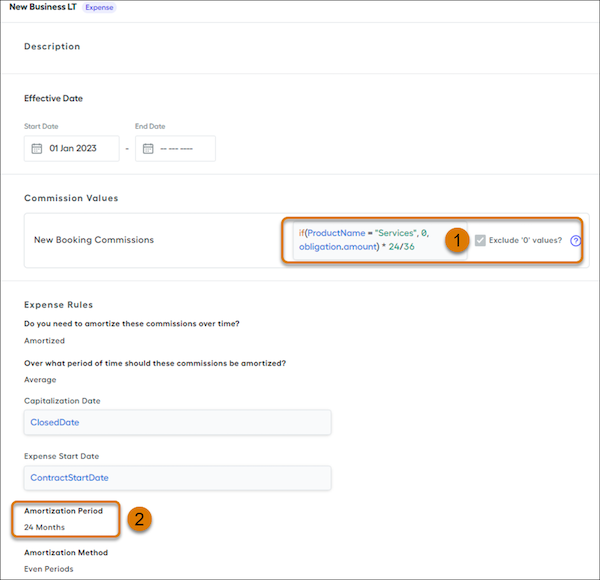Click the Amortization Period label
Image resolution: width=600 pixels, height=580 pixels.
[x=64, y=511]
